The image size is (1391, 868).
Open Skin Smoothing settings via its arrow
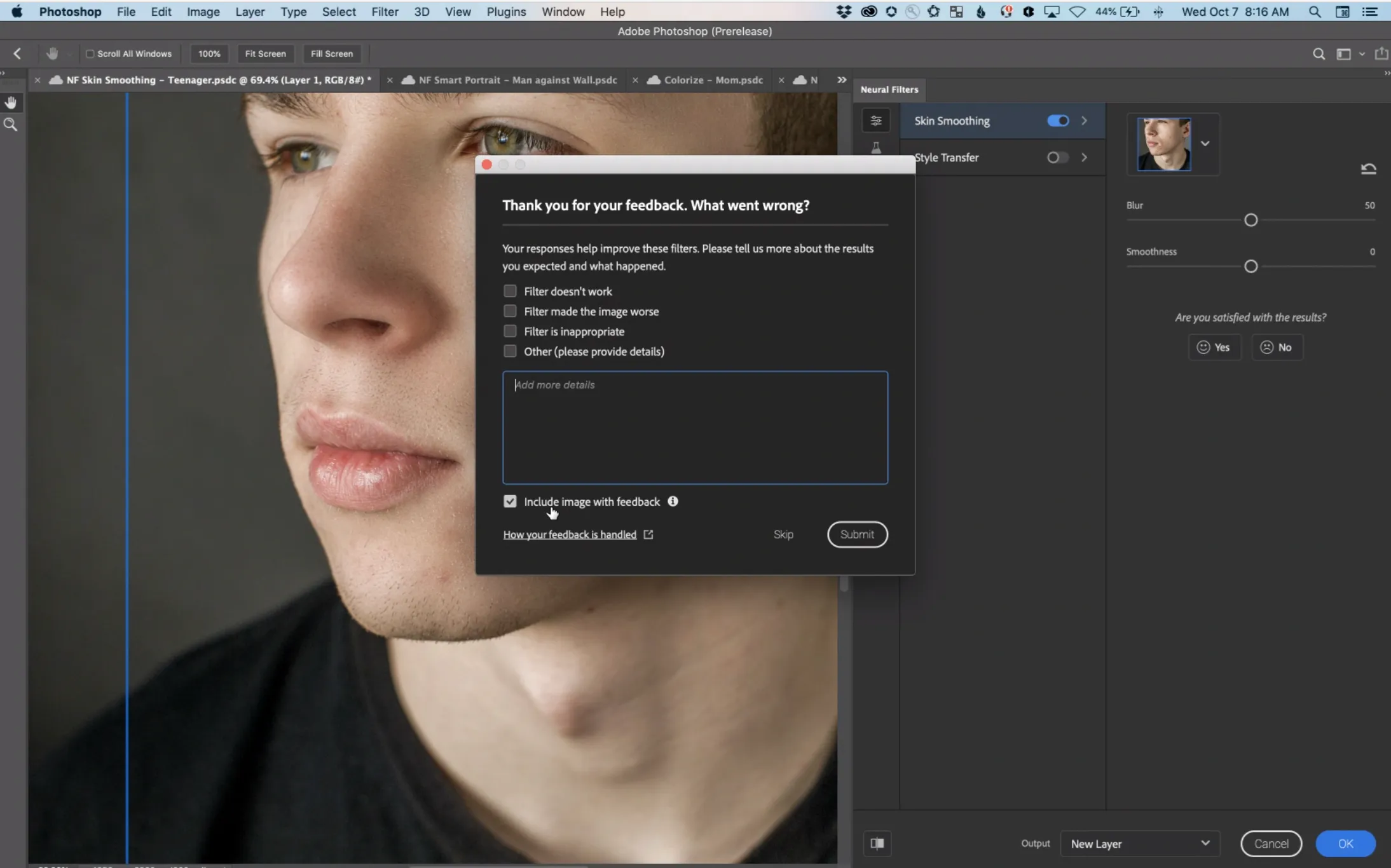pos(1084,120)
